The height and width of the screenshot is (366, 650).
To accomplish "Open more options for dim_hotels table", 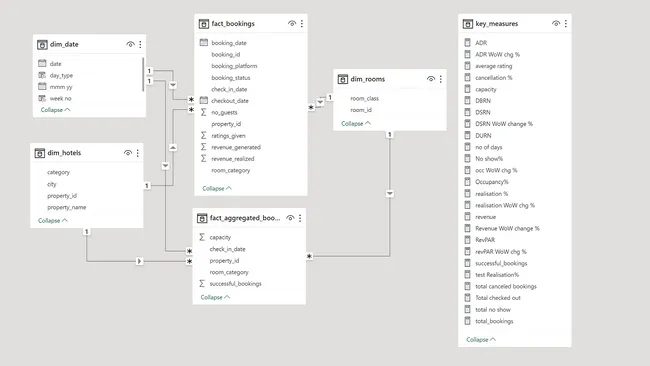I will pos(138,153).
